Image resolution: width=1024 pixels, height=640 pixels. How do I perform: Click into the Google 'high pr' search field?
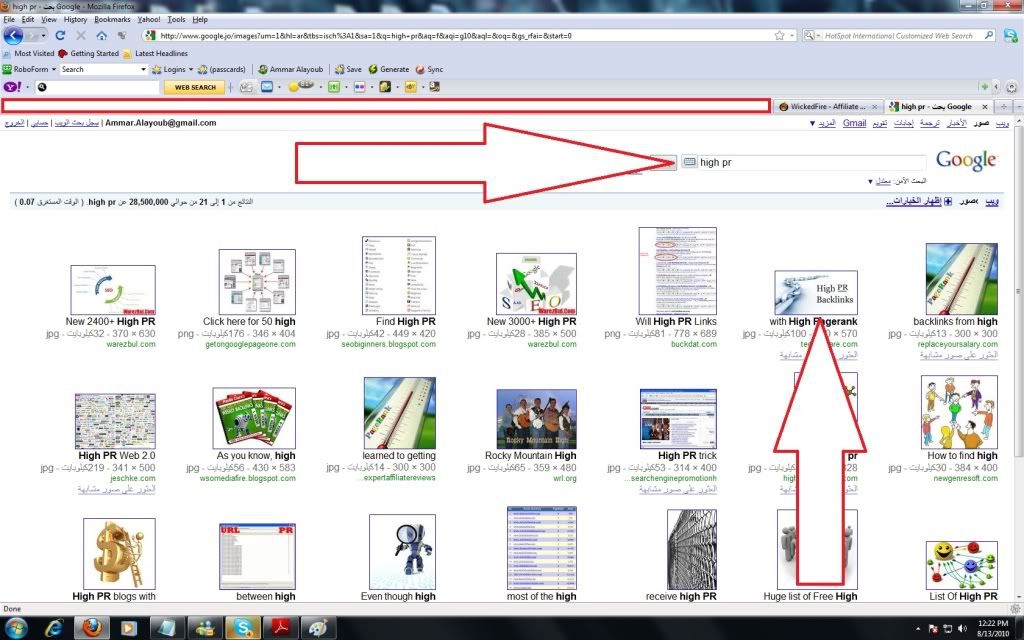click(x=811, y=162)
